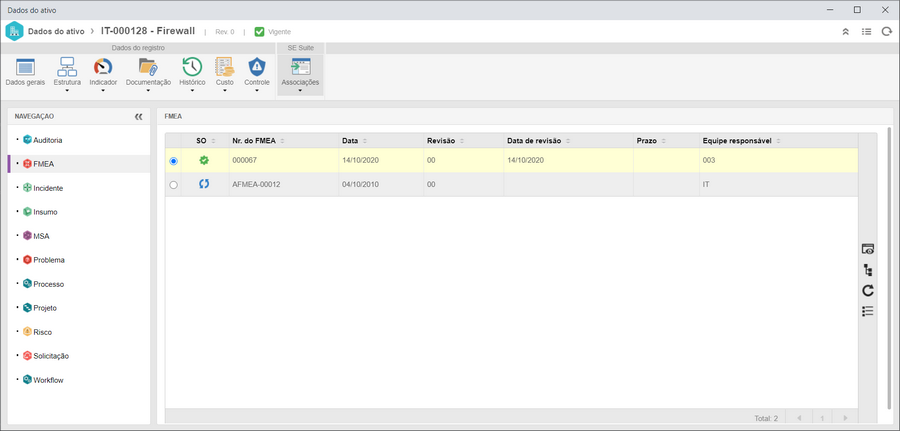The width and height of the screenshot is (900, 431).
Task: Click the Indicador gauge icon
Action: pos(103,67)
